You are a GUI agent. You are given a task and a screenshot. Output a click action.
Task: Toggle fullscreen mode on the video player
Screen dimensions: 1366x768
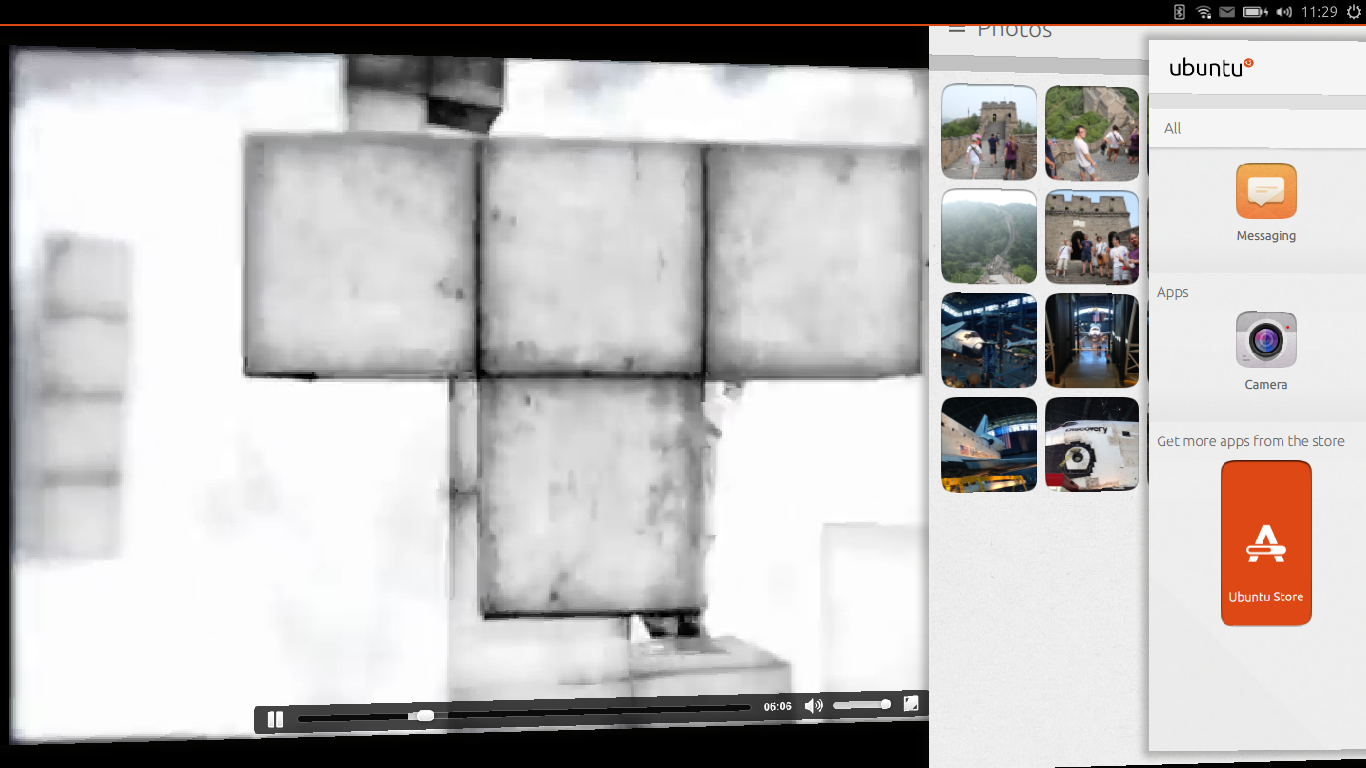click(911, 703)
